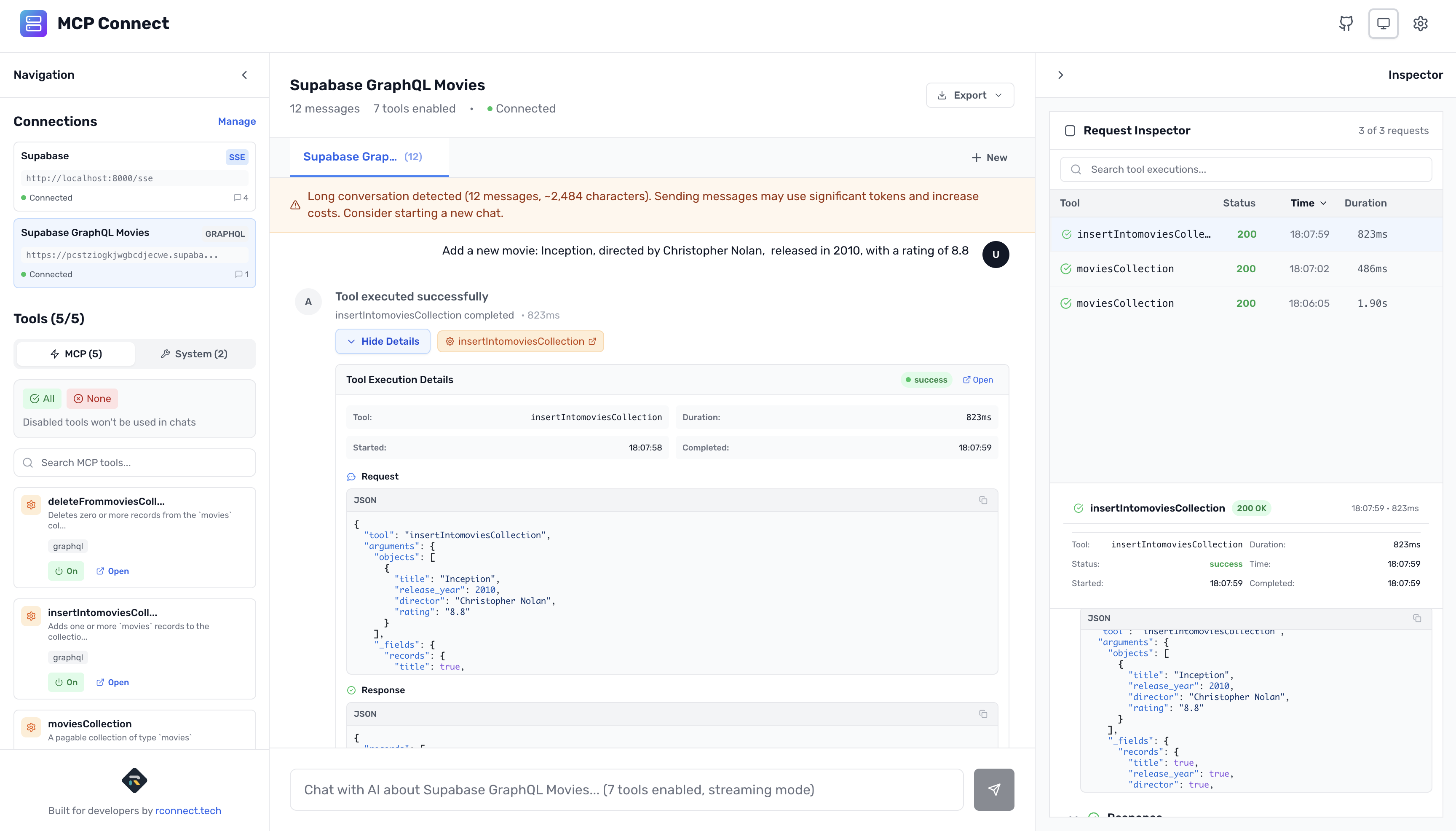Viewport: 1456px width, 831px height.
Task: Toggle off the insertIntomoviesColl tool
Action: [66, 681]
